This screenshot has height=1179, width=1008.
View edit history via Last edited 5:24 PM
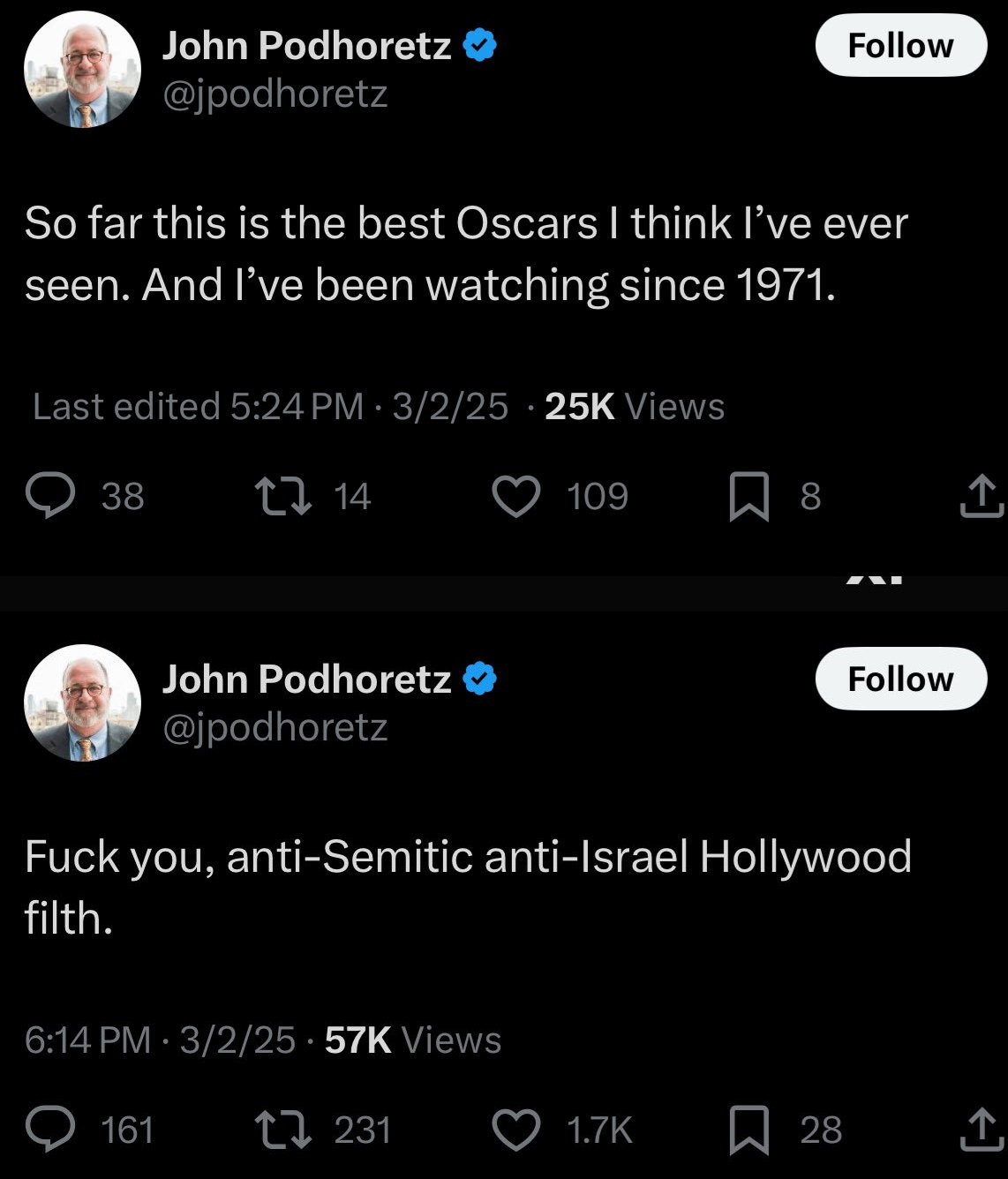pyautogui.click(x=198, y=407)
